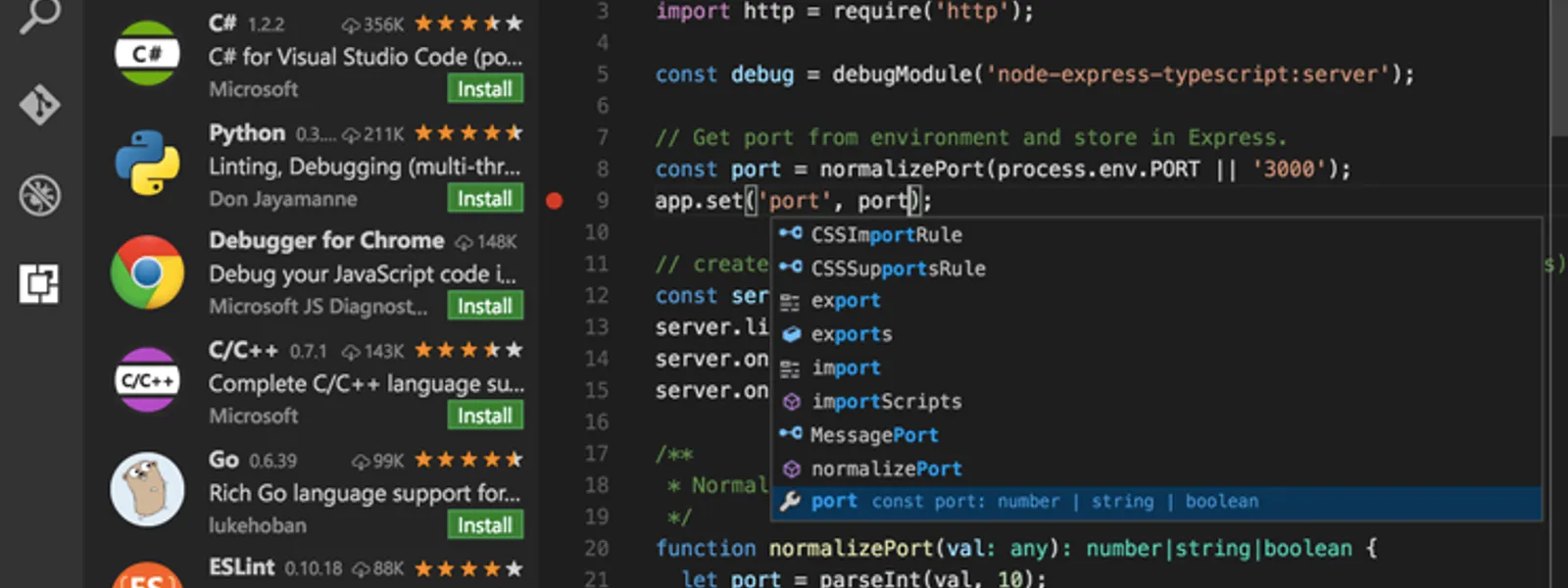Click the editor vertical scrollbar
The height and width of the screenshot is (588, 1568).
click(x=1559, y=69)
